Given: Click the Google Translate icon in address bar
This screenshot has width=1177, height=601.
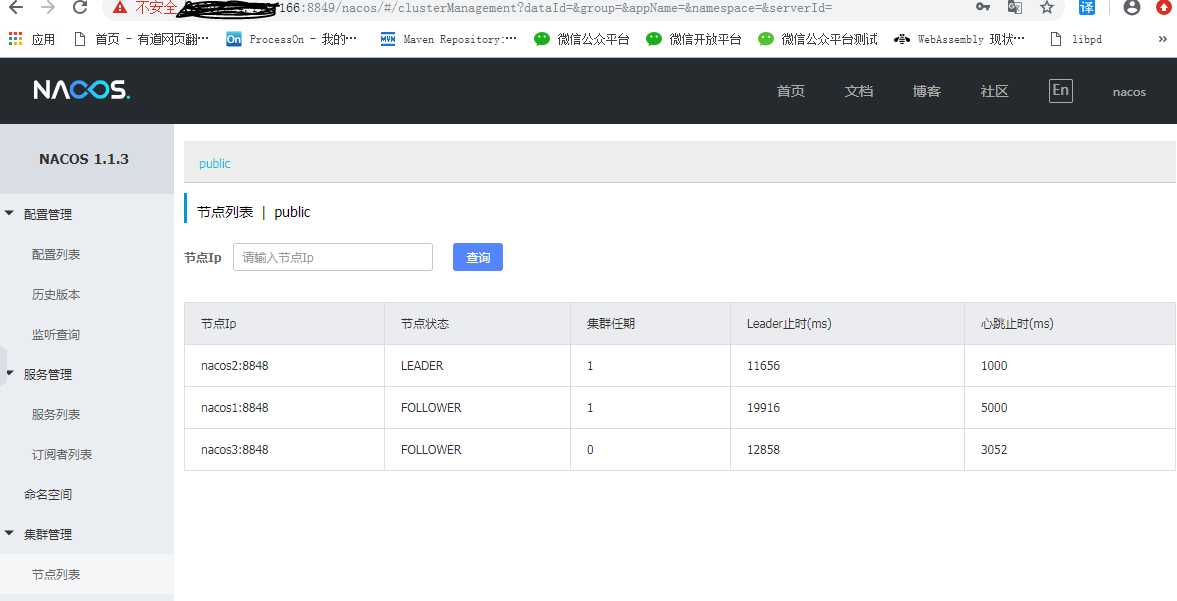Looking at the screenshot, I should (1015, 8).
